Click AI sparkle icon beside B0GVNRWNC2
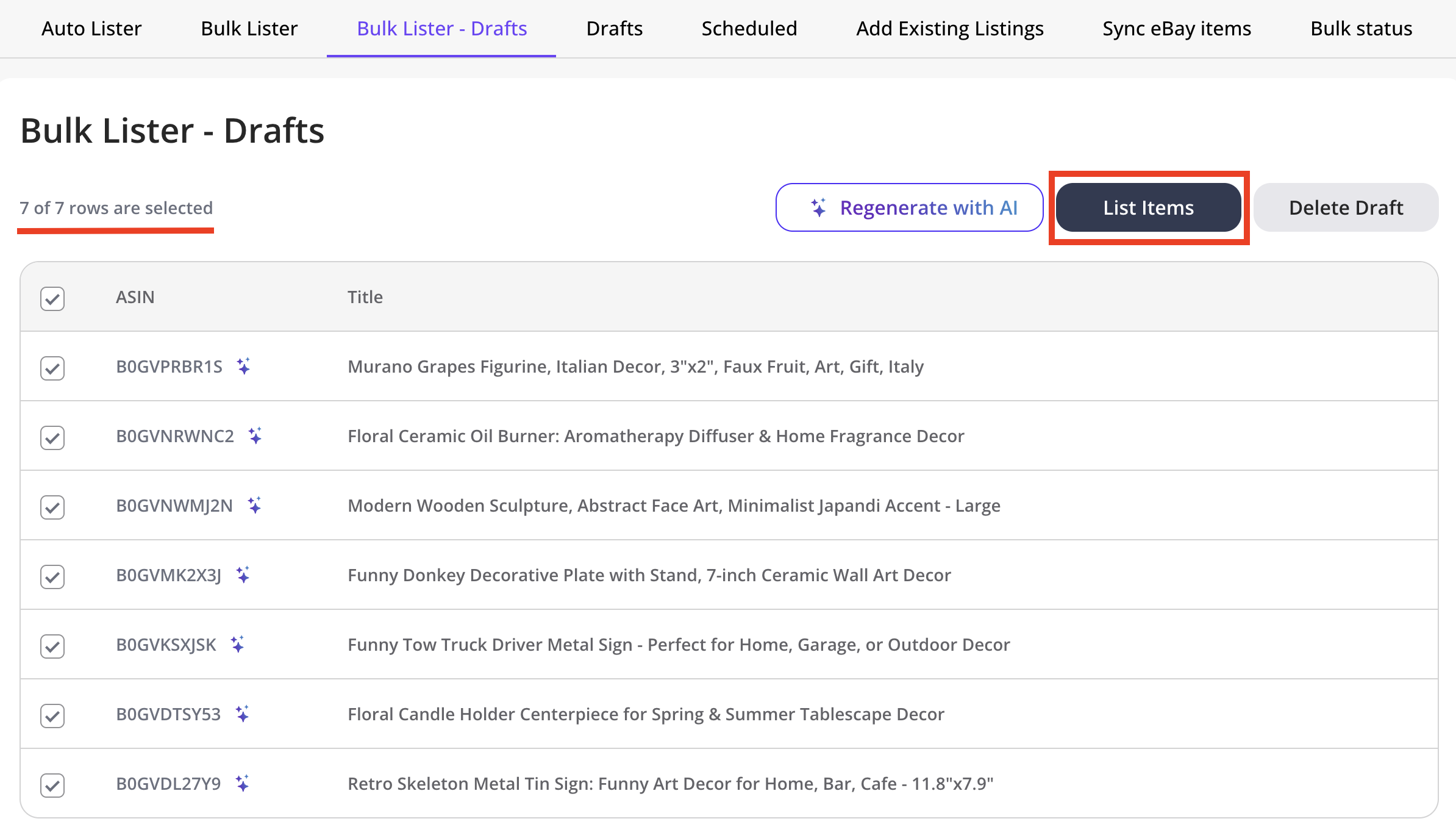1456x827 pixels. coord(255,435)
